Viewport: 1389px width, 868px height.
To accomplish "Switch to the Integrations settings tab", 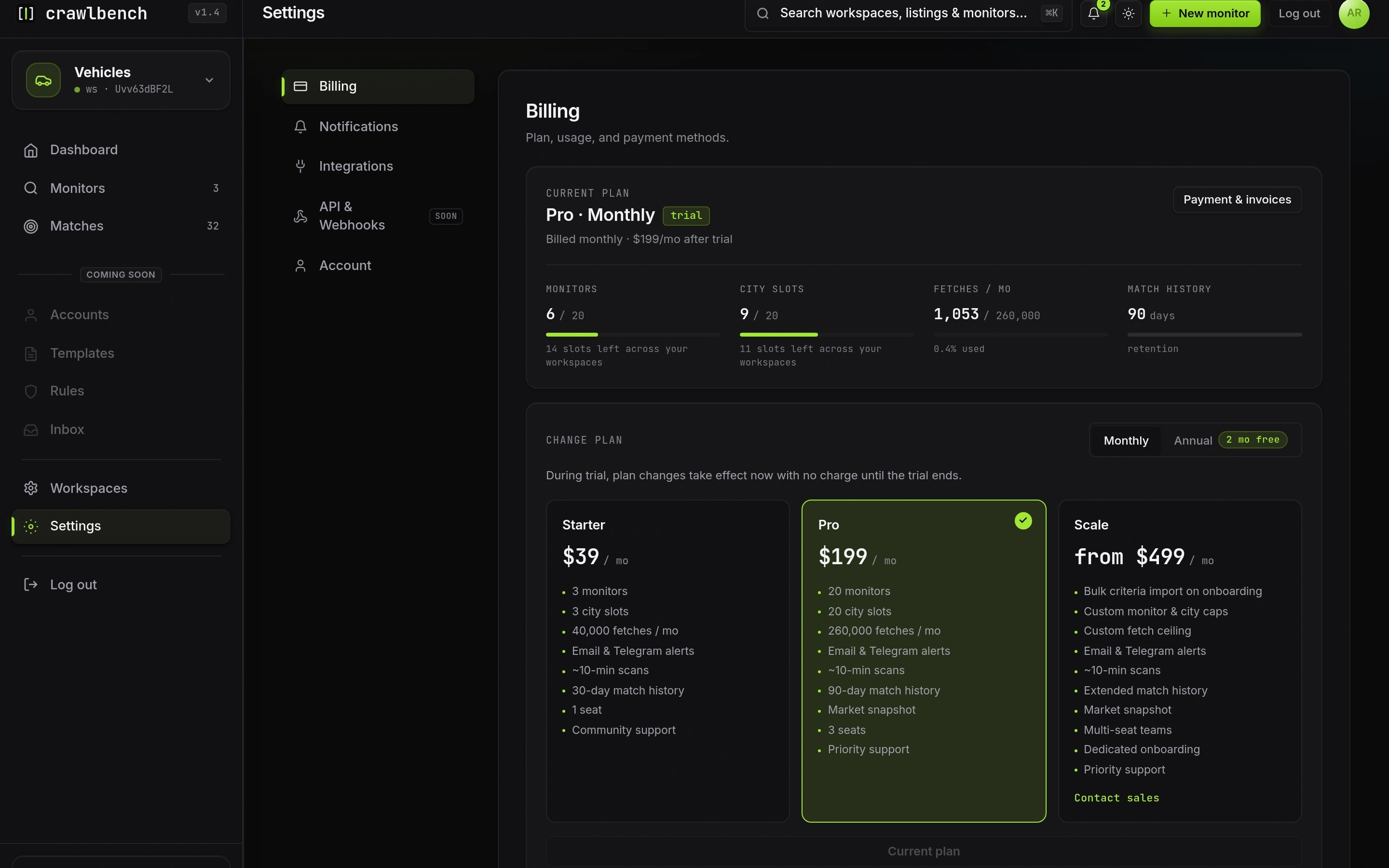I will click(378, 166).
